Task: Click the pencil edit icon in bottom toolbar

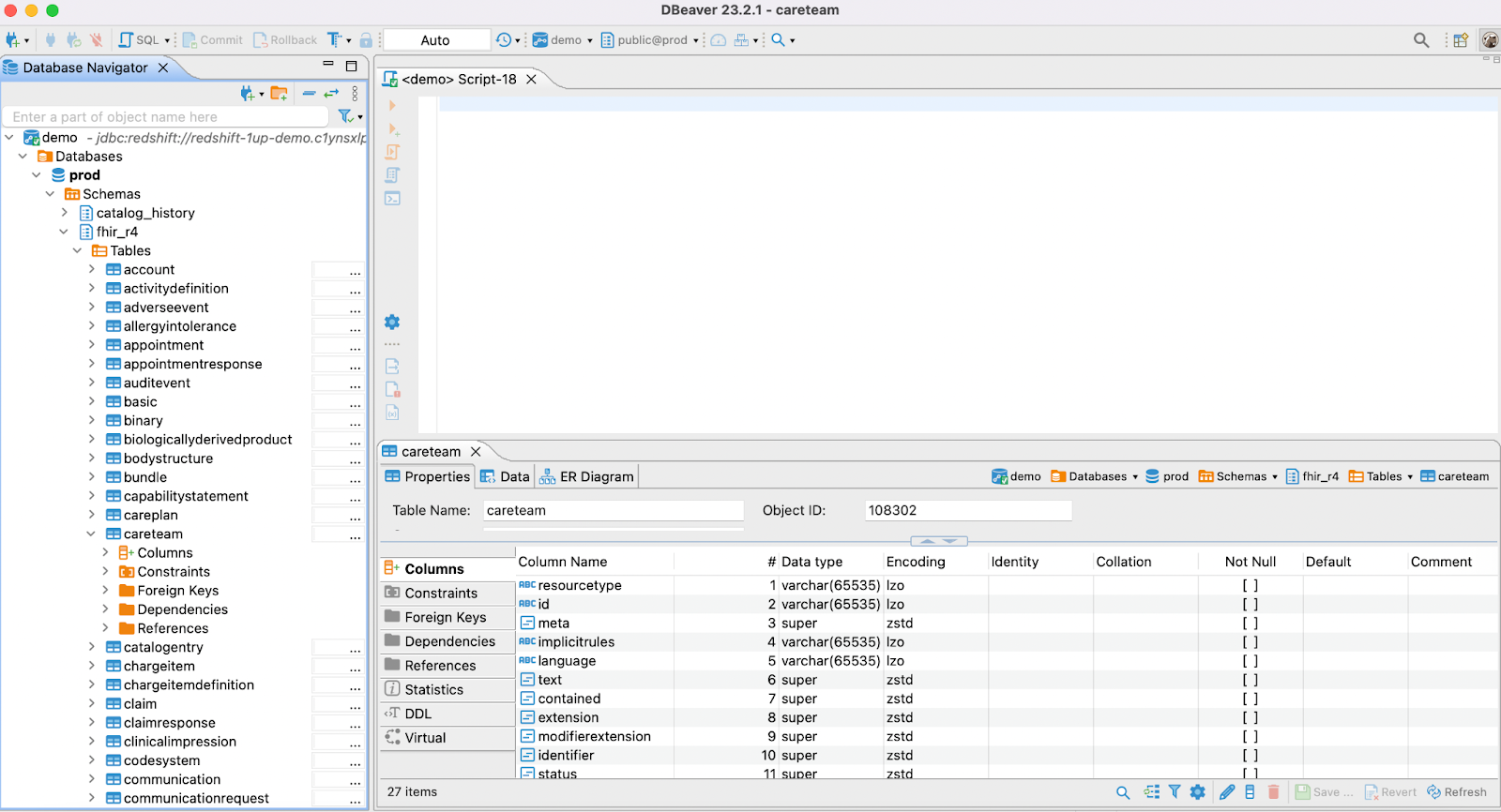Action: pos(1227,792)
